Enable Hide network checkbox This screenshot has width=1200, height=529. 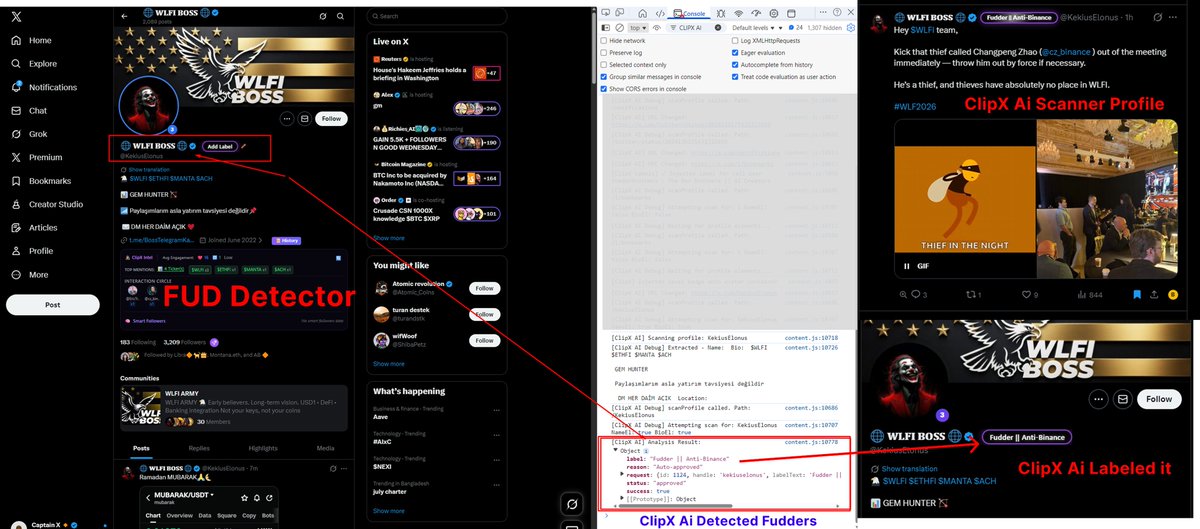(604, 41)
